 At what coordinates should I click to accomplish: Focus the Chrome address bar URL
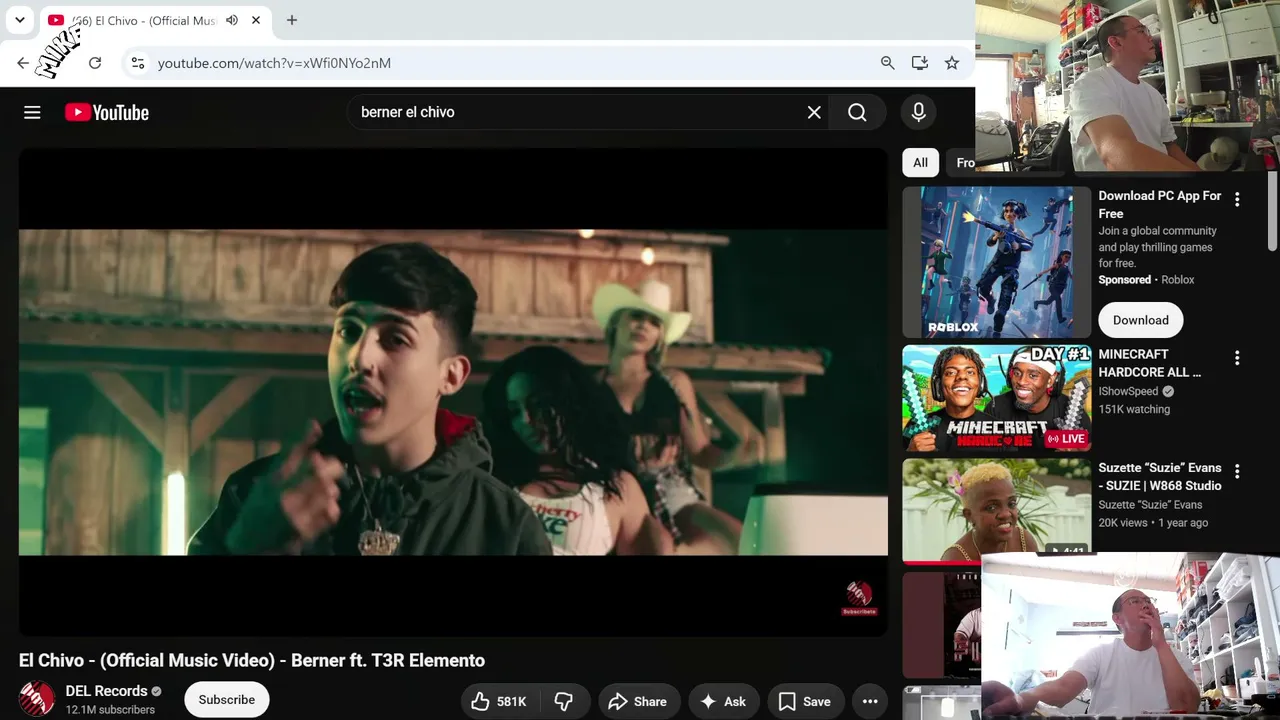(274, 63)
